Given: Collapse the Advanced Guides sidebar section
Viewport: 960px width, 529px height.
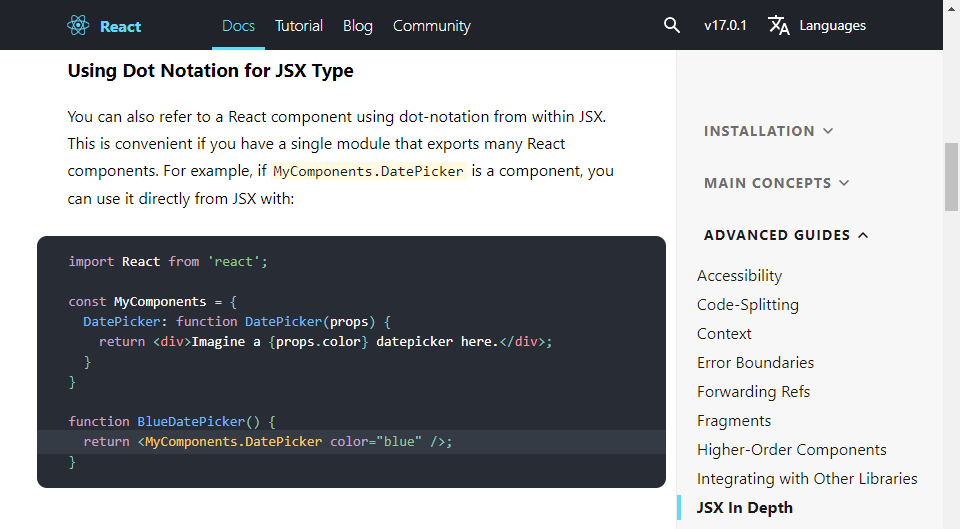Looking at the screenshot, I should click(x=786, y=235).
